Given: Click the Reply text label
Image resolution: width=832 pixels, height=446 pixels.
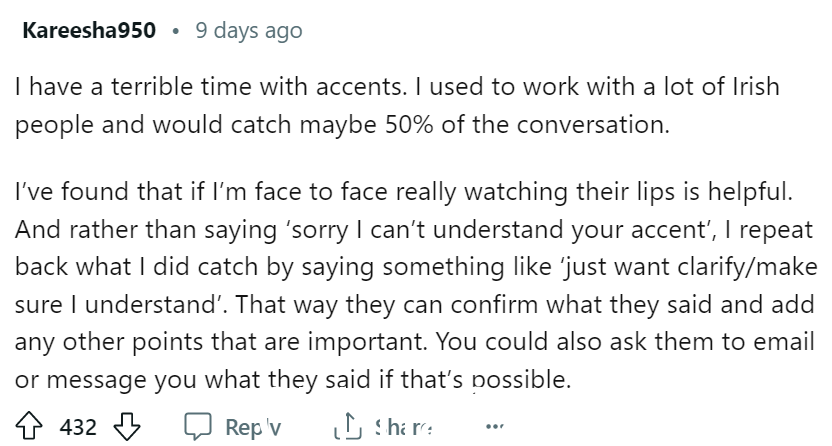Looking at the screenshot, I should click(x=253, y=427).
